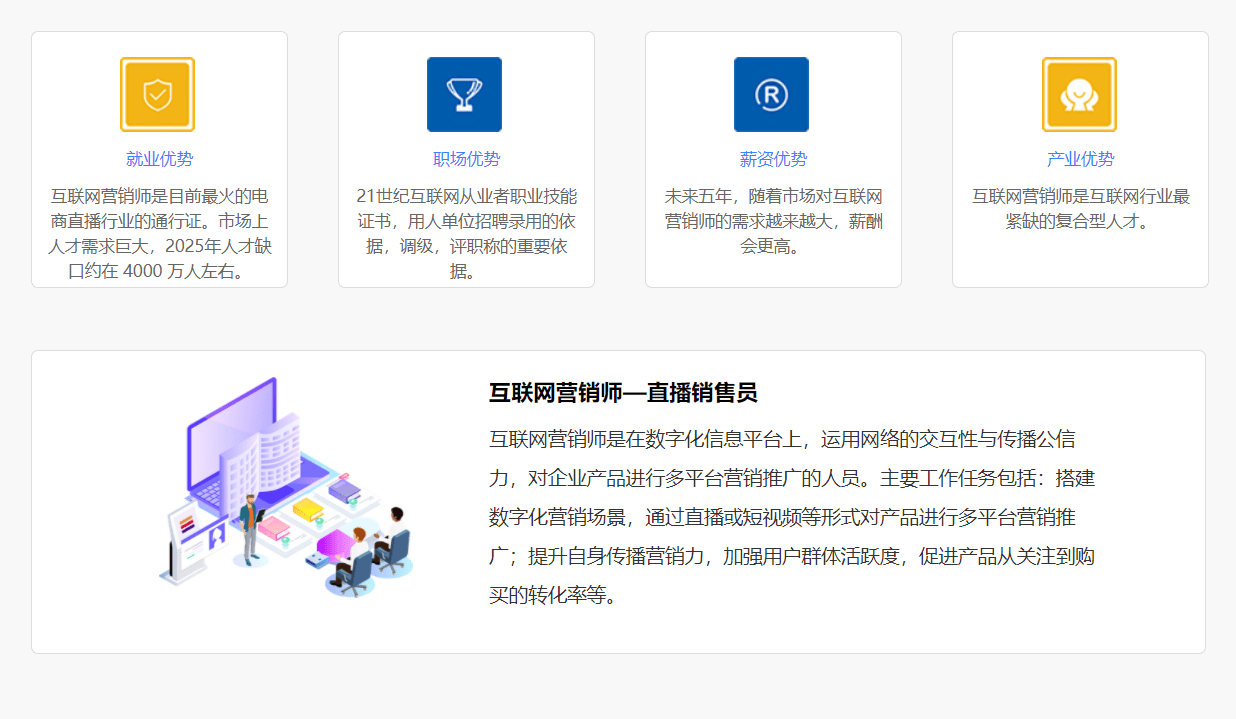The height and width of the screenshot is (719, 1236).
Task: Click the yellow shield checkmark icon
Action: [157, 95]
